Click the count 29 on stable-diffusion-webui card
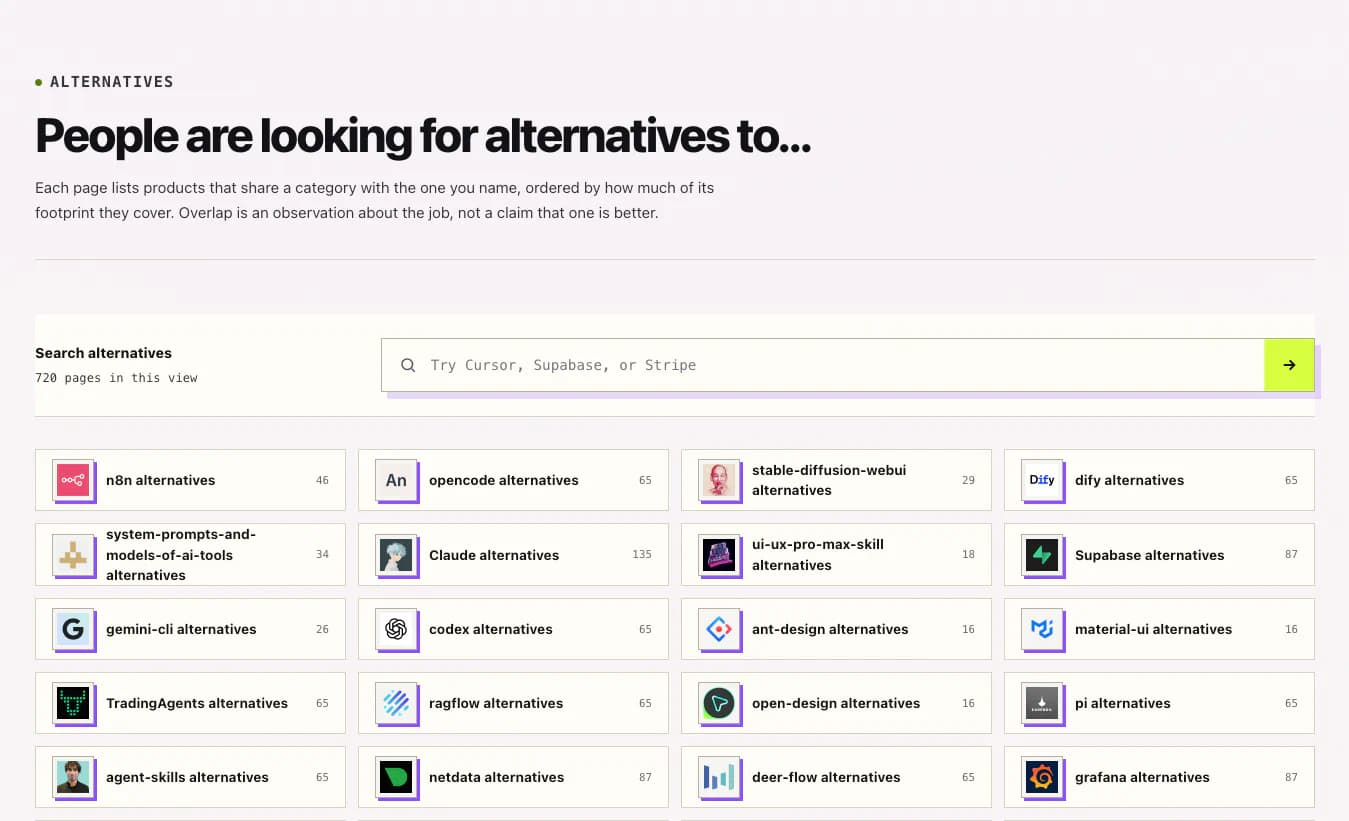This screenshot has height=821, width=1349. pyautogui.click(x=968, y=480)
